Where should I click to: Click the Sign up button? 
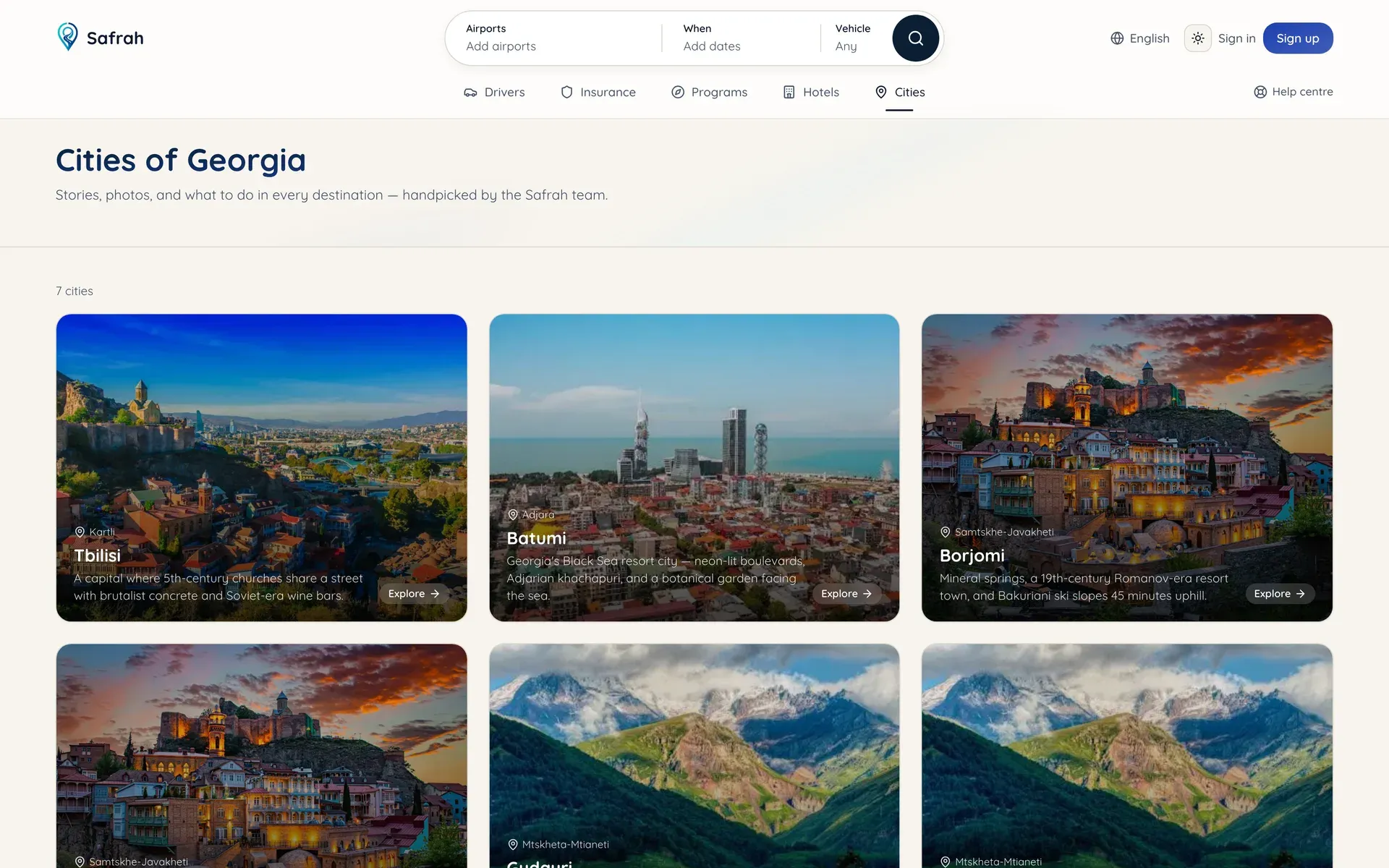1298,38
